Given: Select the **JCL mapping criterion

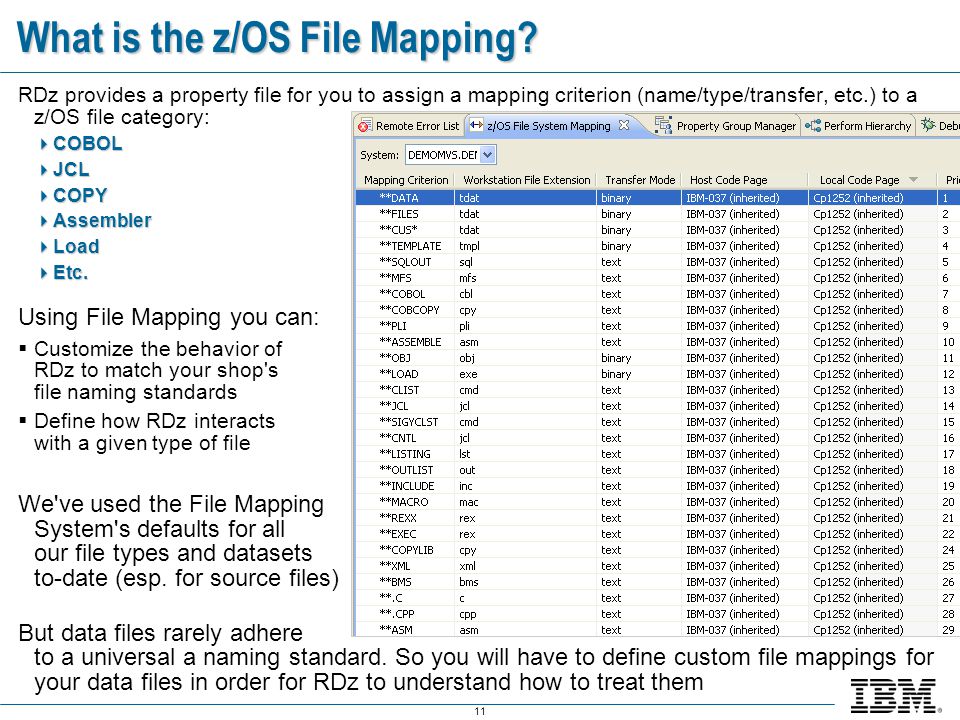Looking at the screenshot, I should point(394,406).
